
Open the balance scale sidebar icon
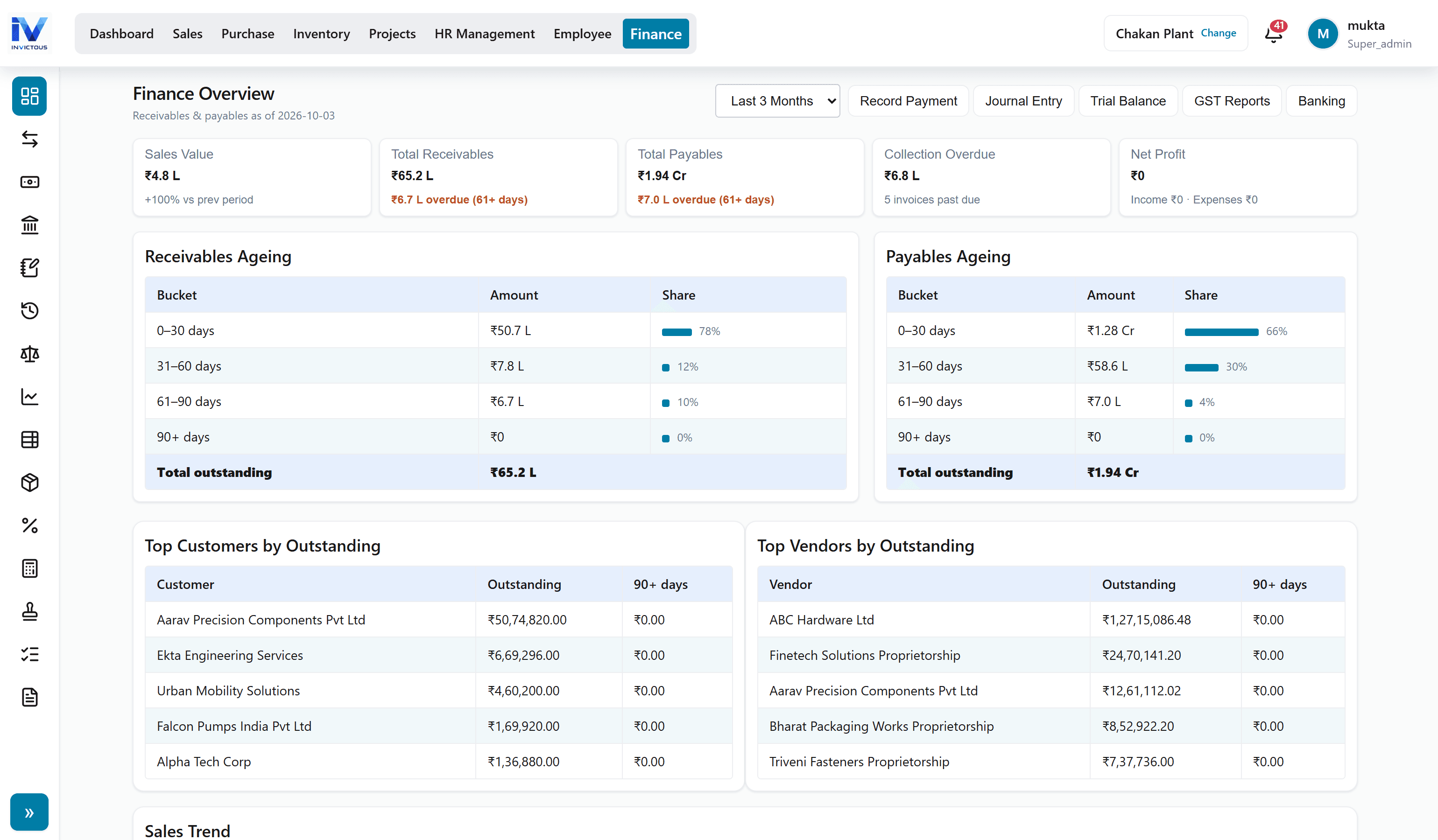(29, 354)
